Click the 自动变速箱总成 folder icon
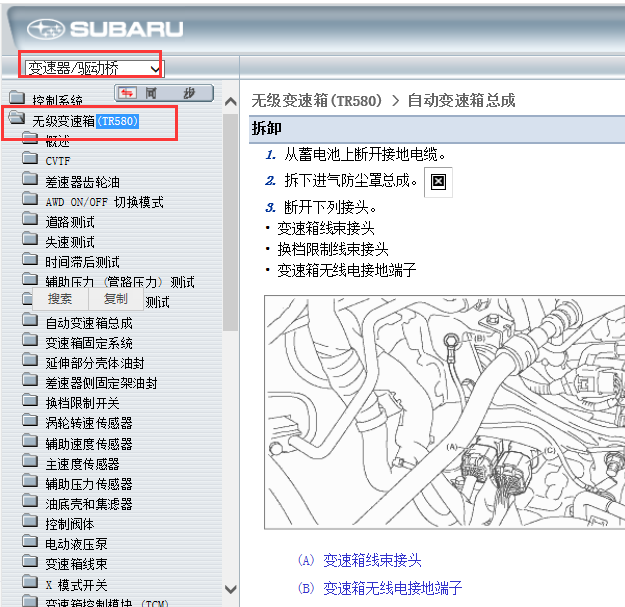 (x=30, y=319)
